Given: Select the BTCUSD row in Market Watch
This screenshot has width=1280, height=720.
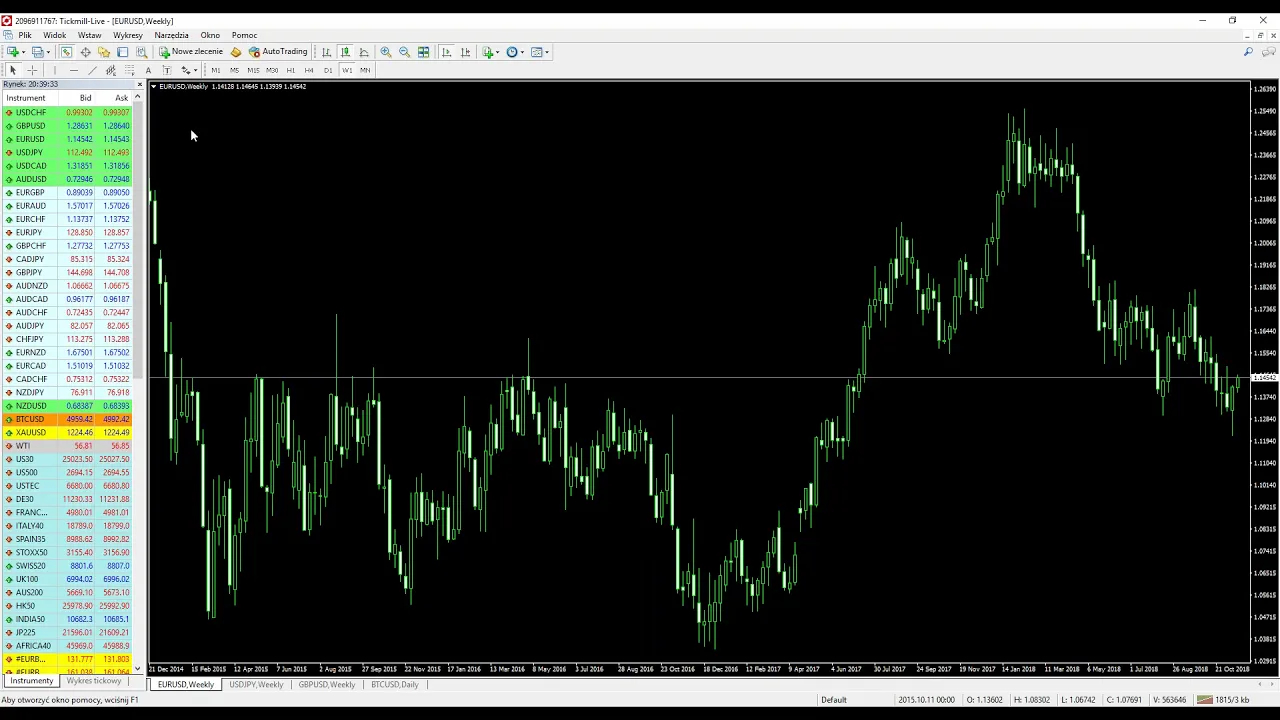Looking at the screenshot, I should point(68,419).
